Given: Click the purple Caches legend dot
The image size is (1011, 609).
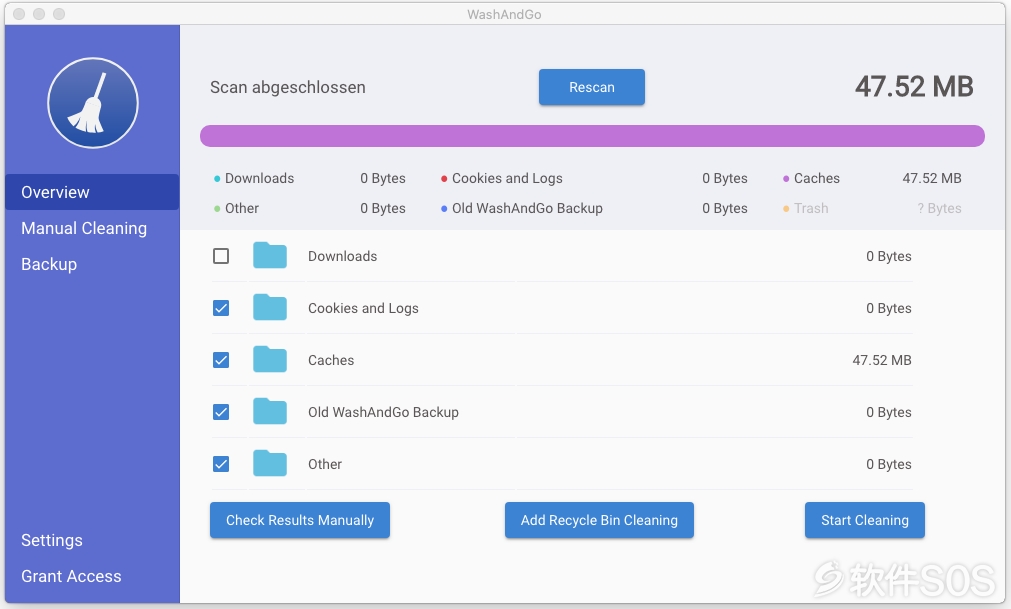Looking at the screenshot, I should [786, 179].
